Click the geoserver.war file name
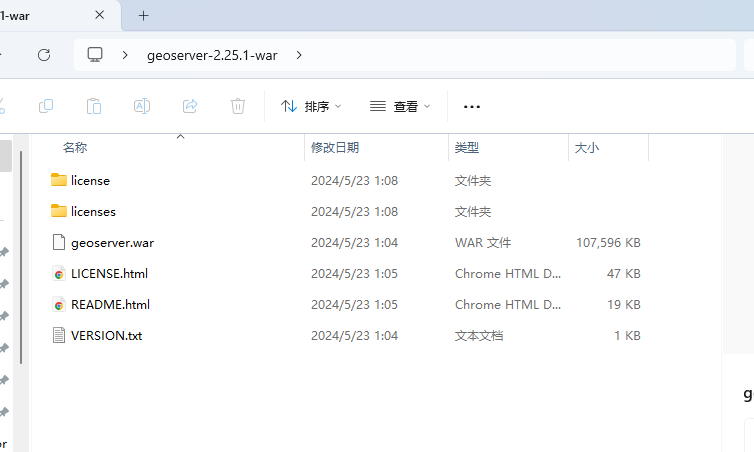Image resolution: width=754 pixels, height=452 pixels. [x=113, y=243]
